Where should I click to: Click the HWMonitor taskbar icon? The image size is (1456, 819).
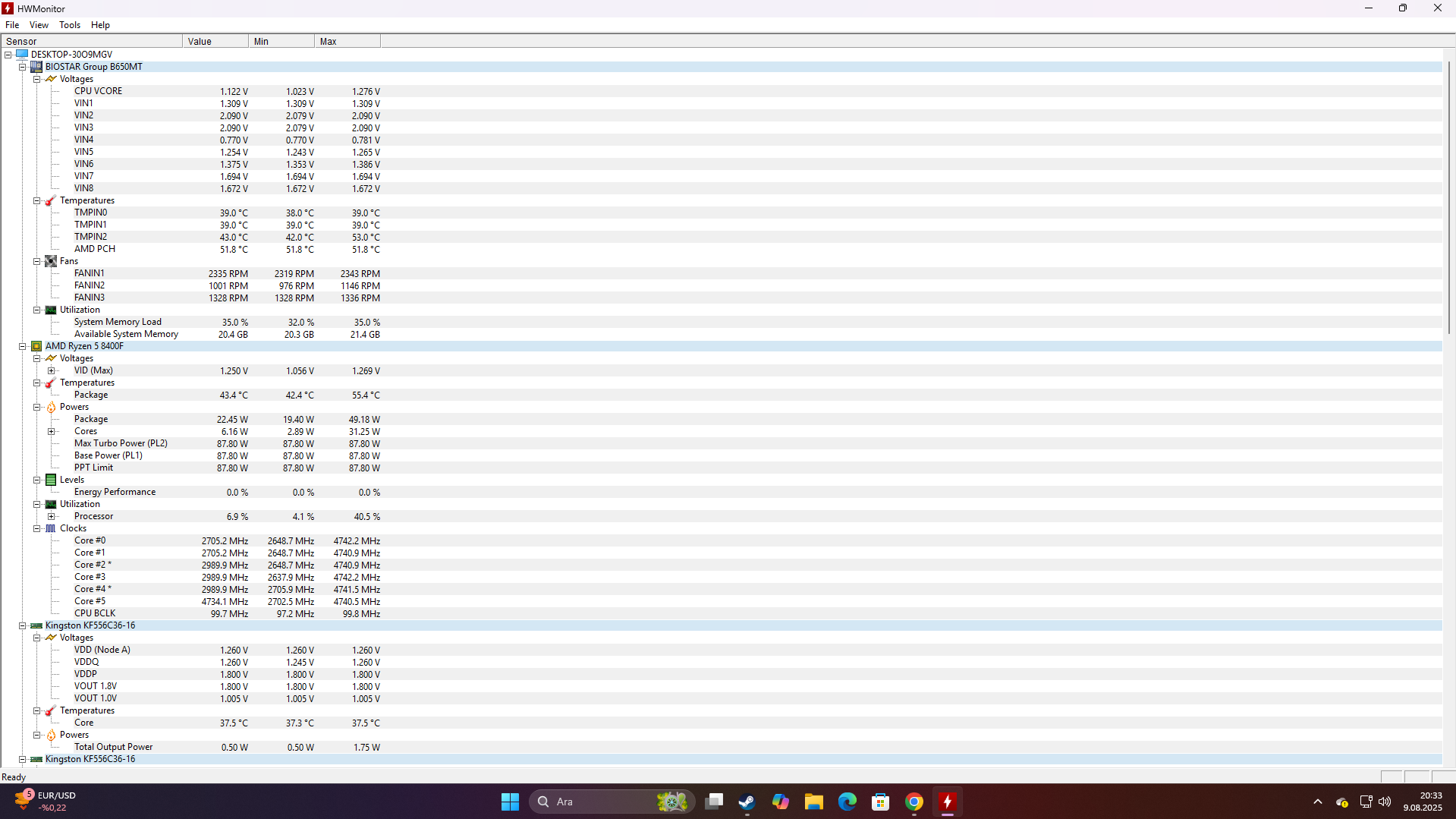947,802
